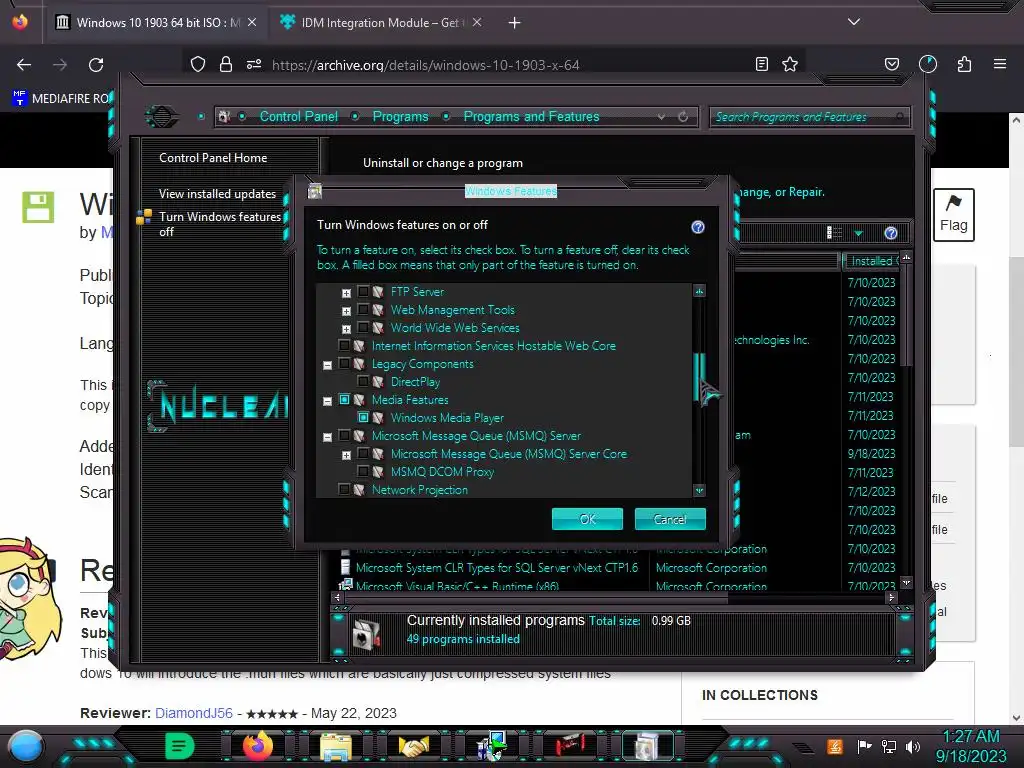Open the Start orb on taskbar
This screenshot has height=768, width=1024.
[25, 746]
